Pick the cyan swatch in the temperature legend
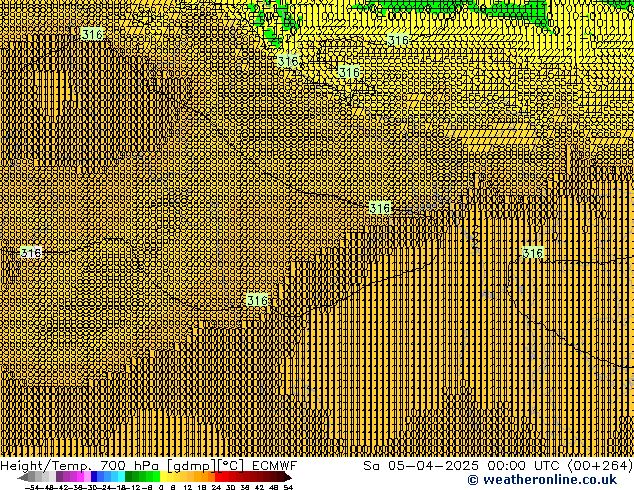This screenshot has height=490, width=634. pos(121,477)
